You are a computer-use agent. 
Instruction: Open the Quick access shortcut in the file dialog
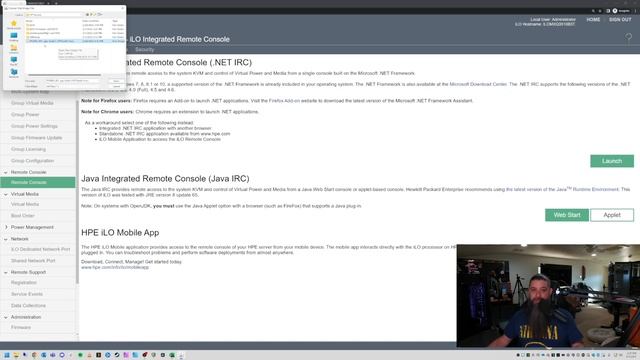pos(13,25)
